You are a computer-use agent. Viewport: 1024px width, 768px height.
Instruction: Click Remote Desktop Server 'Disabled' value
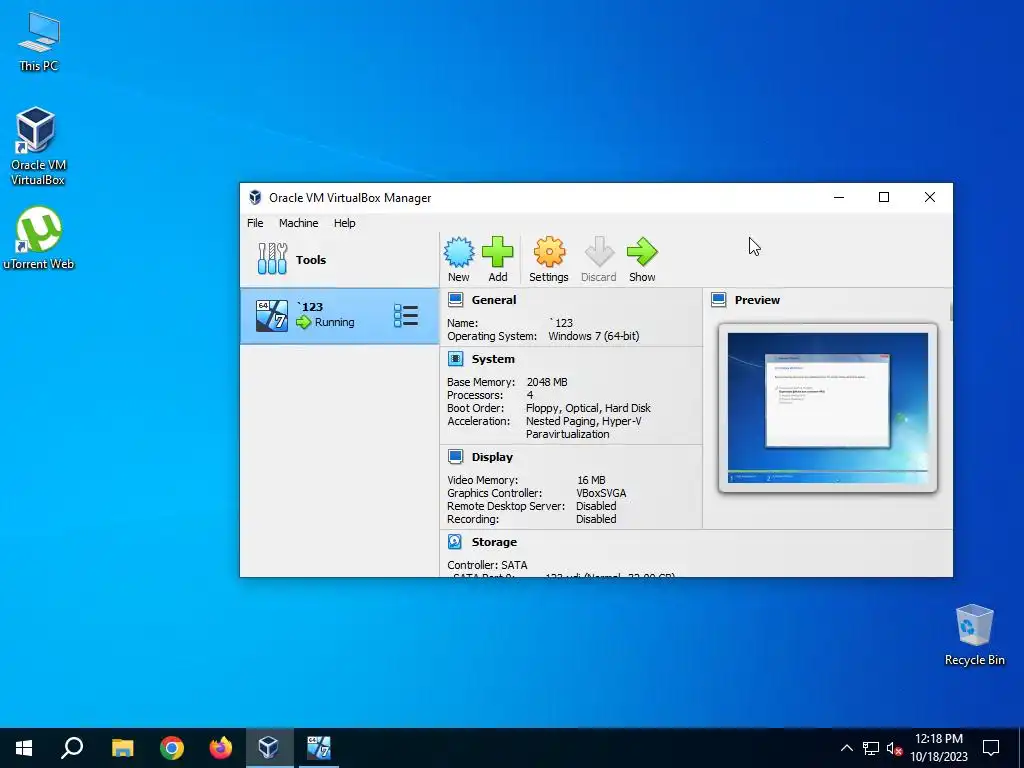point(596,505)
